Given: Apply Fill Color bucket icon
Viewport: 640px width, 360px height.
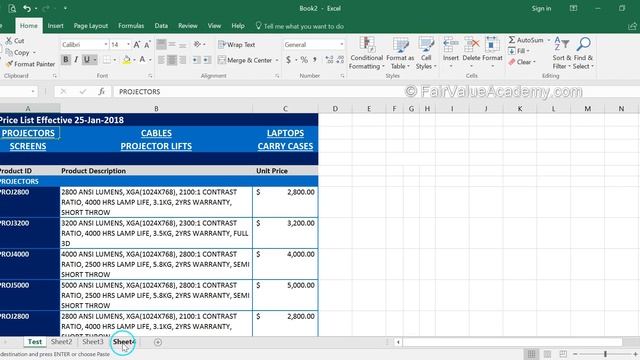Looking at the screenshot, I should [127, 60].
